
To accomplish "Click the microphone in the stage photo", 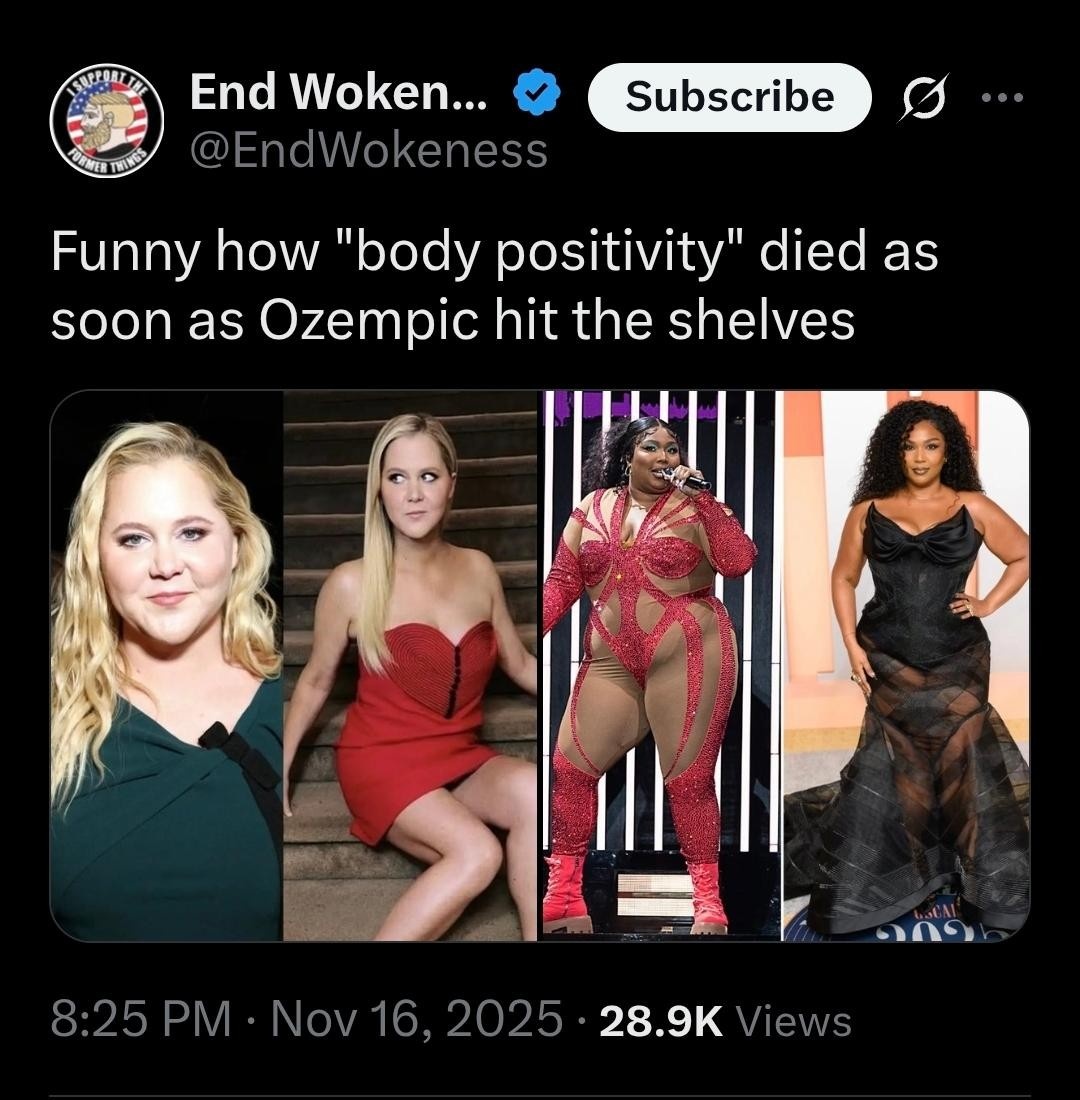I will [685, 478].
